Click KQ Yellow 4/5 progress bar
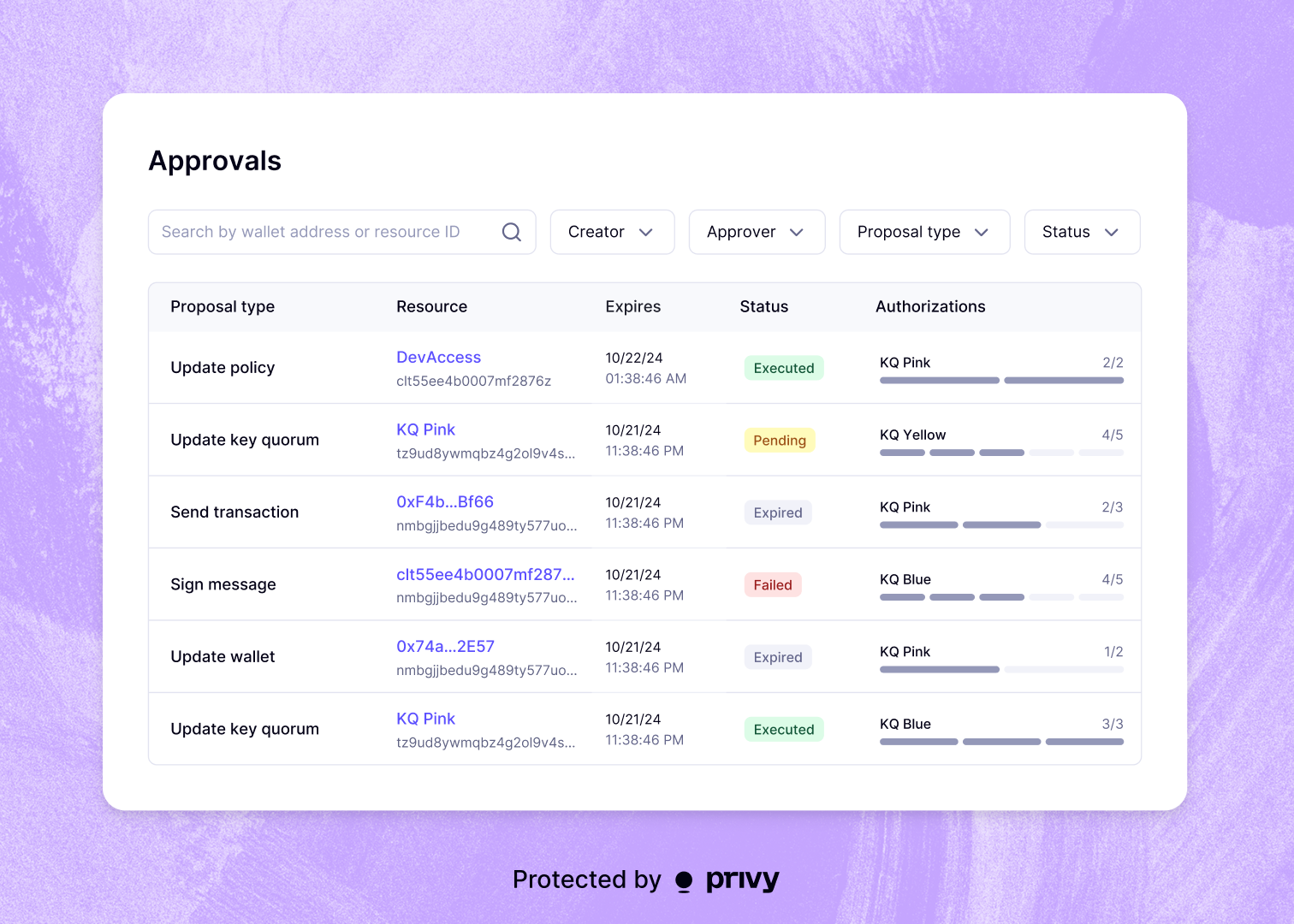 point(1001,453)
